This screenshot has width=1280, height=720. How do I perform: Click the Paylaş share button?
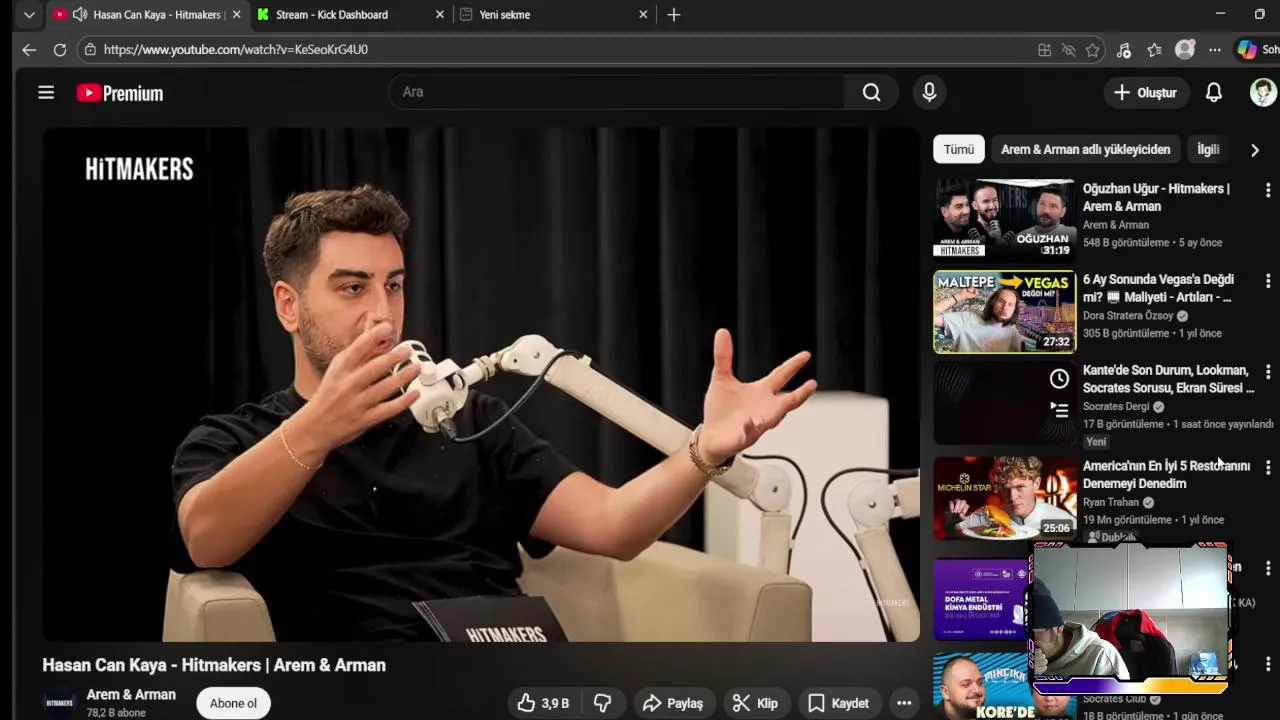pos(673,703)
